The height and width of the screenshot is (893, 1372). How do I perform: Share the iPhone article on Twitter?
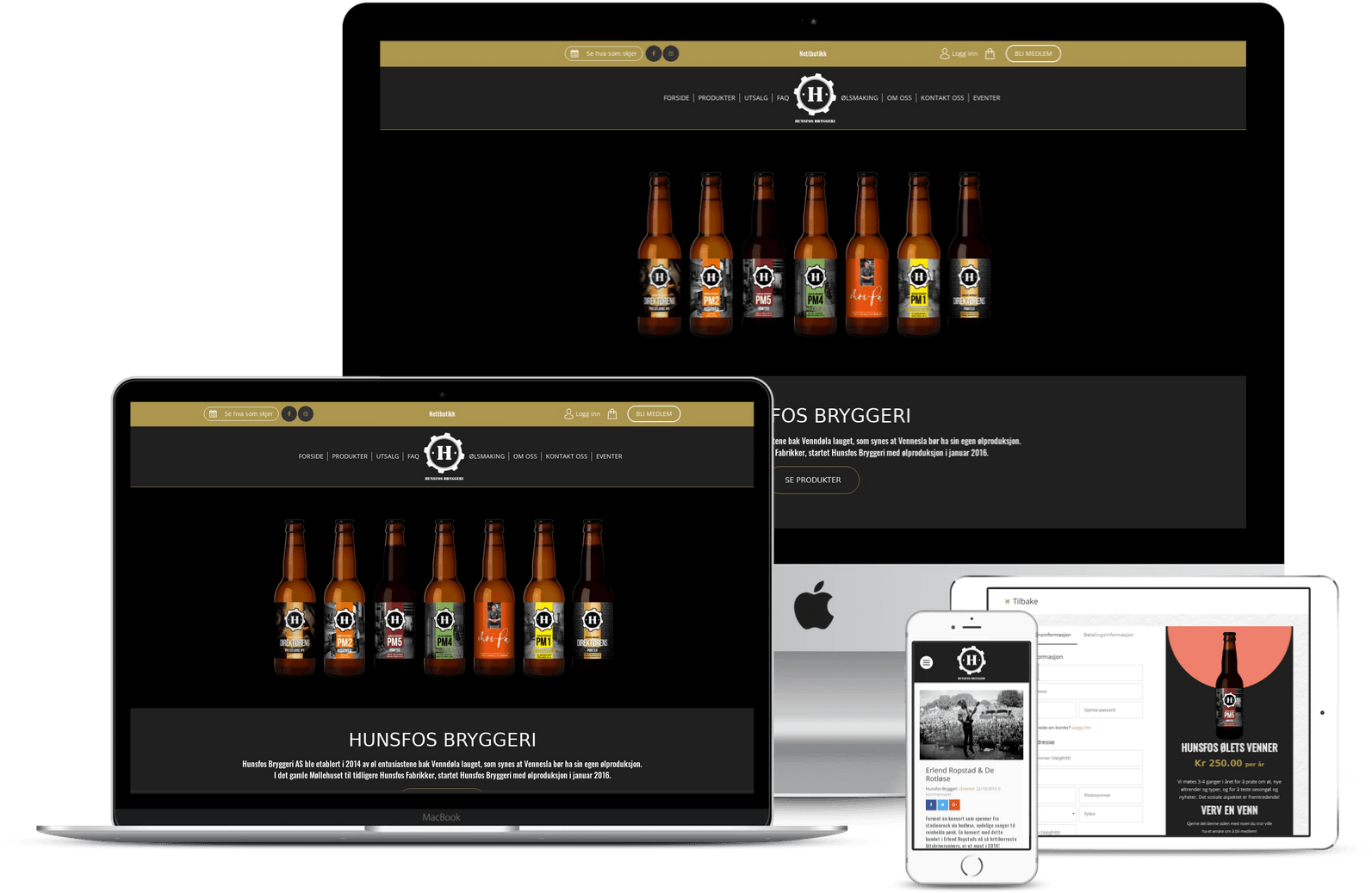(x=943, y=805)
